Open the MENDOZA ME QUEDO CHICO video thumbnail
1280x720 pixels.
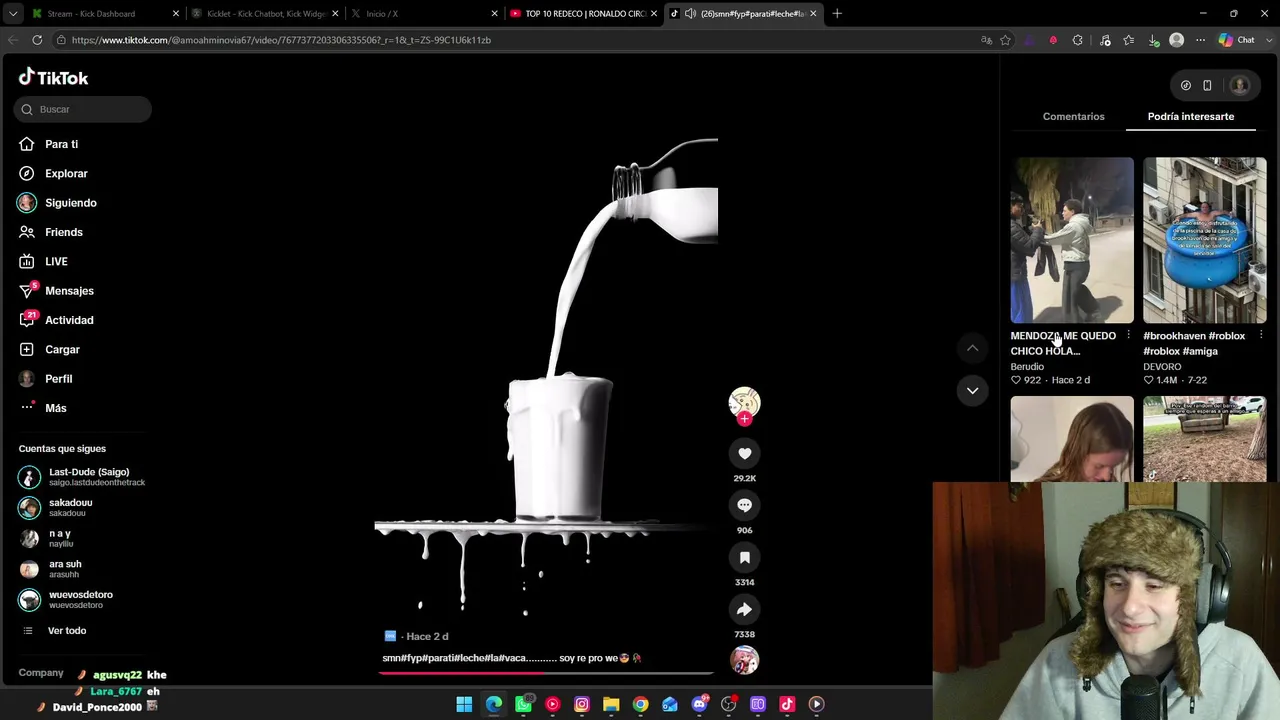tap(1072, 240)
